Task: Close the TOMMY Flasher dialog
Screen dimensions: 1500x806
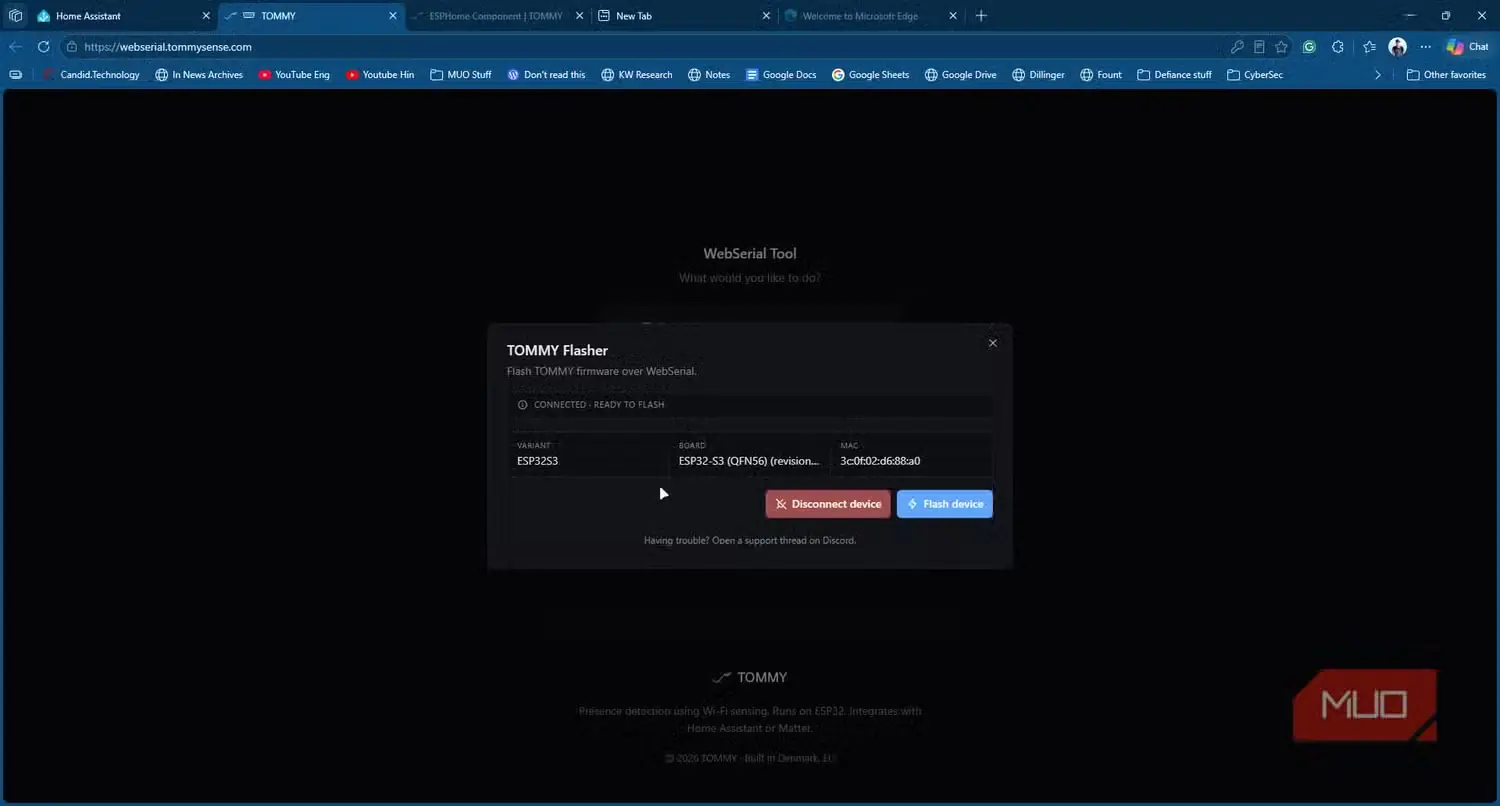Action: point(992,343)
